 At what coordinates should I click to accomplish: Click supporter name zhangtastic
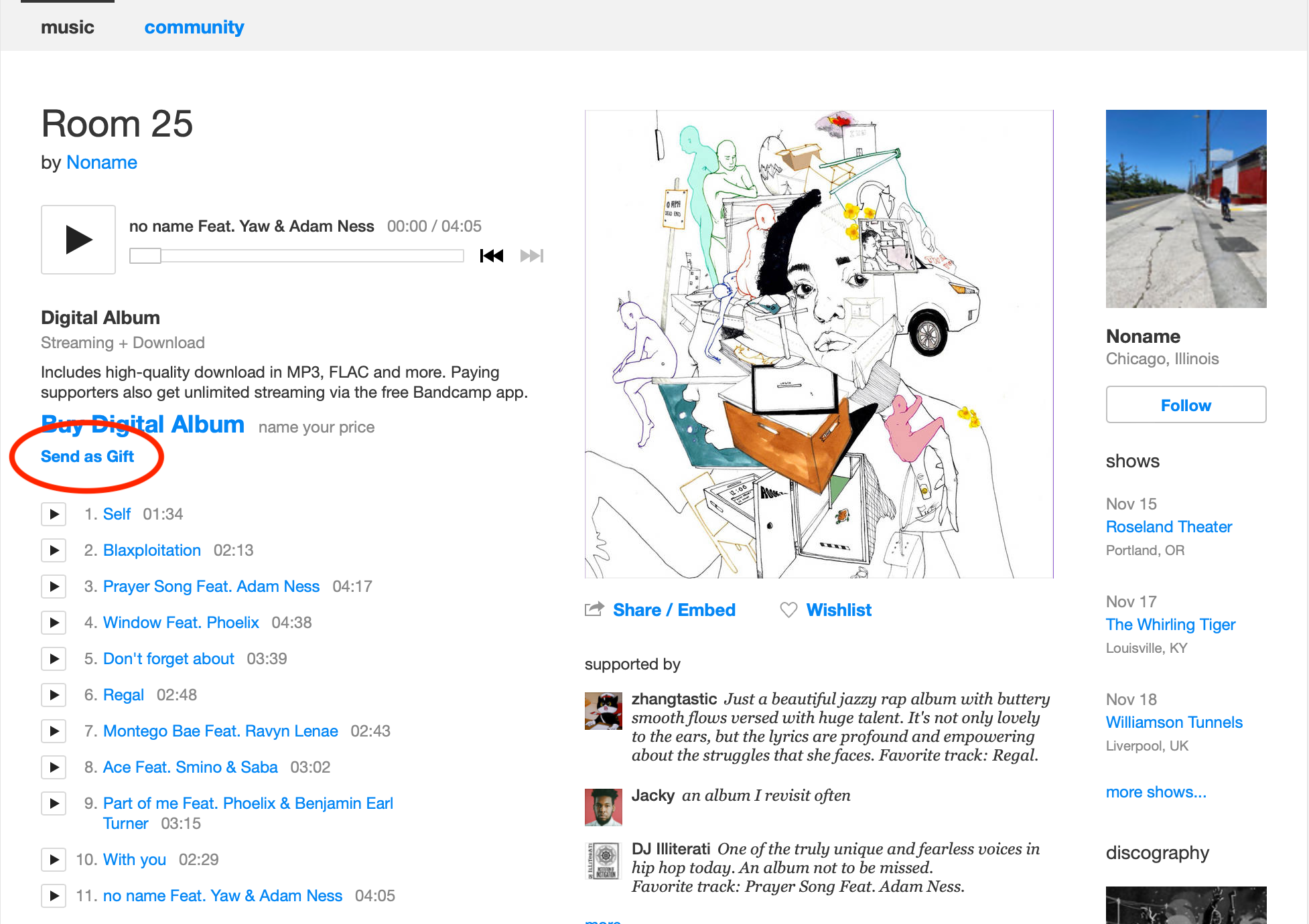pos(674,699)
